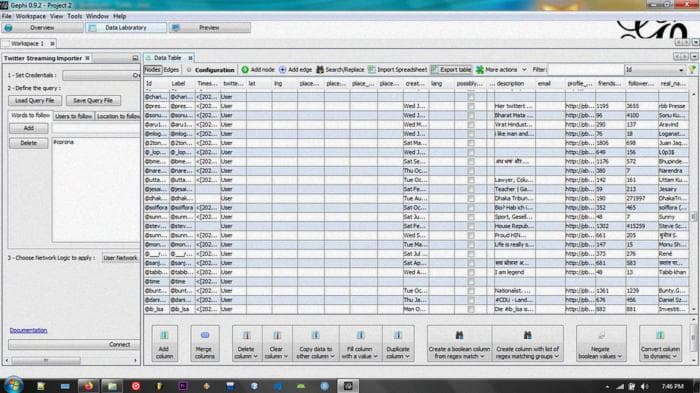
Task: Click the Configuration lightbulb icon
Action: click(x=189, y=70)
